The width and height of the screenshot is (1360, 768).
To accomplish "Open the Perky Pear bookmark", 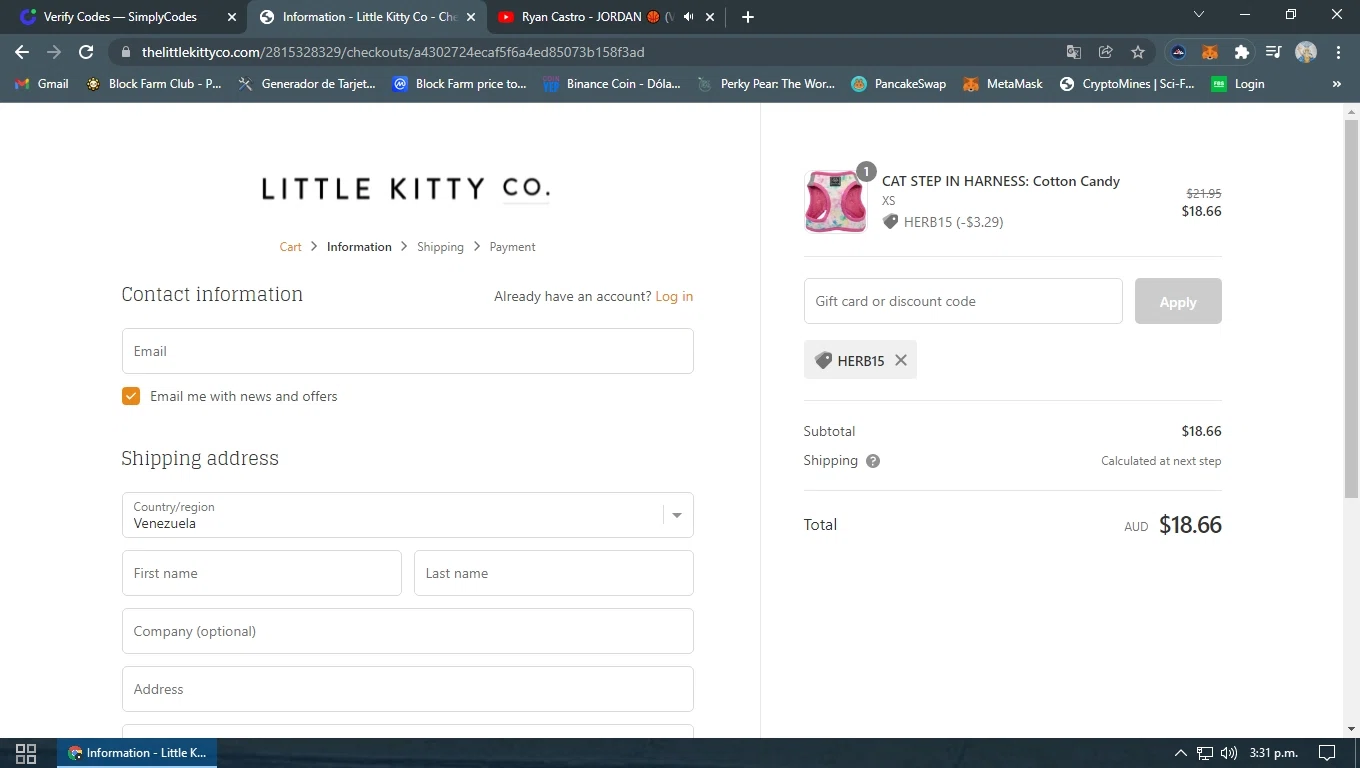I will point(766,84).
